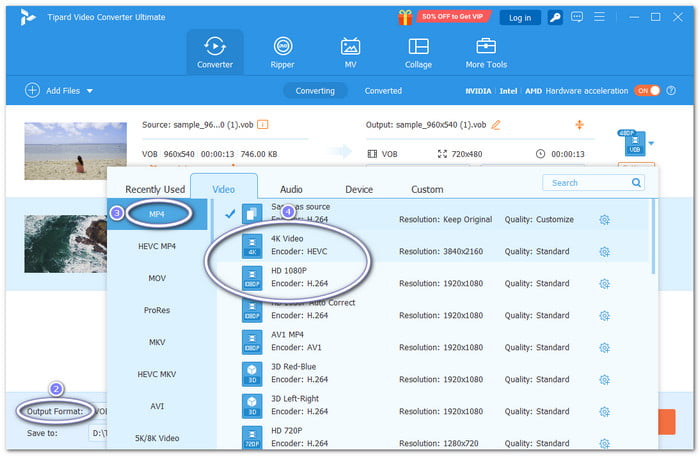Show the Converting list tab
Viewport: 700px width, 456px height.
(x=315, y=91)
